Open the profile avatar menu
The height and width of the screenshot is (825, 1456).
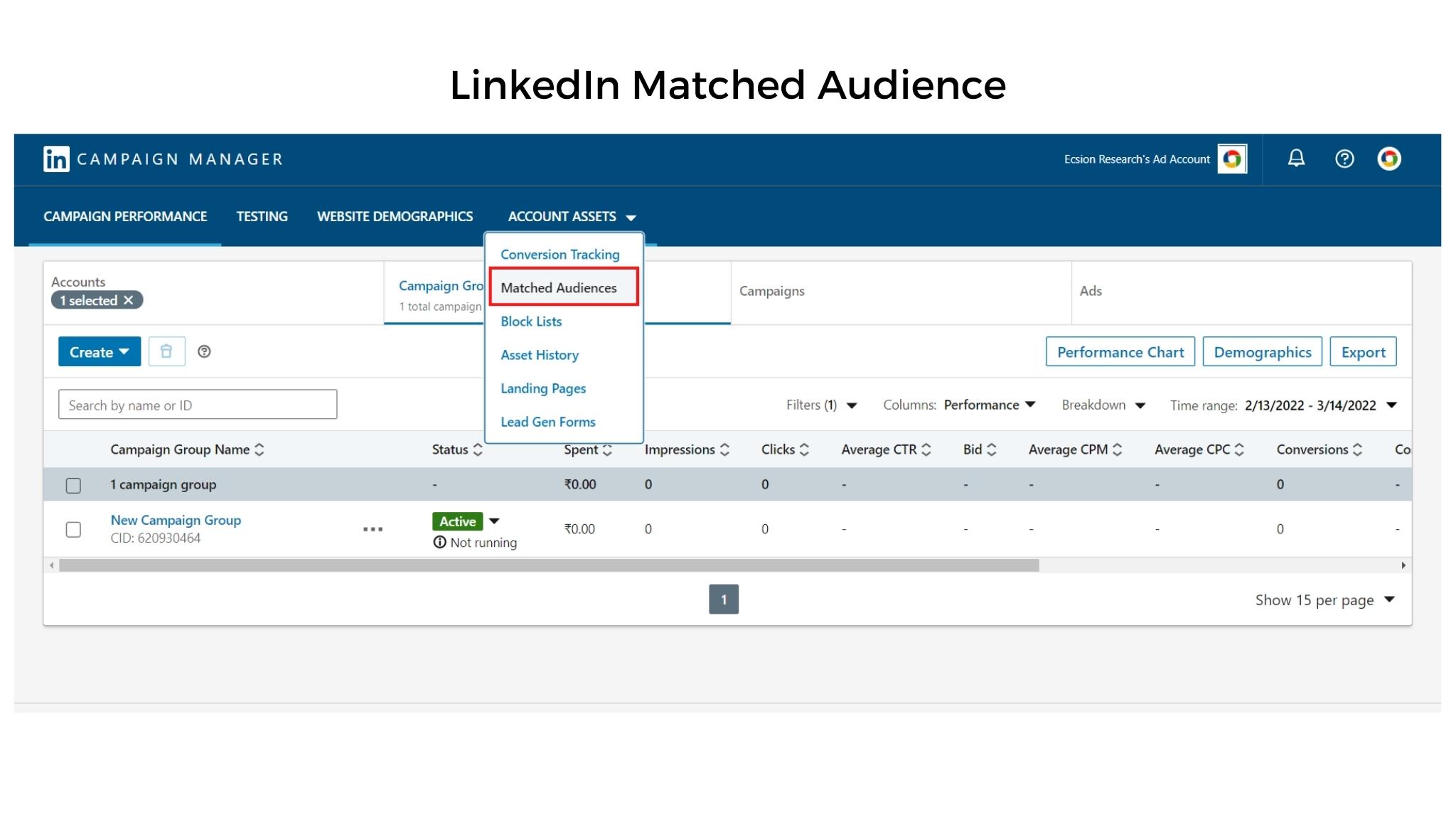click(x=1388, y=159)
